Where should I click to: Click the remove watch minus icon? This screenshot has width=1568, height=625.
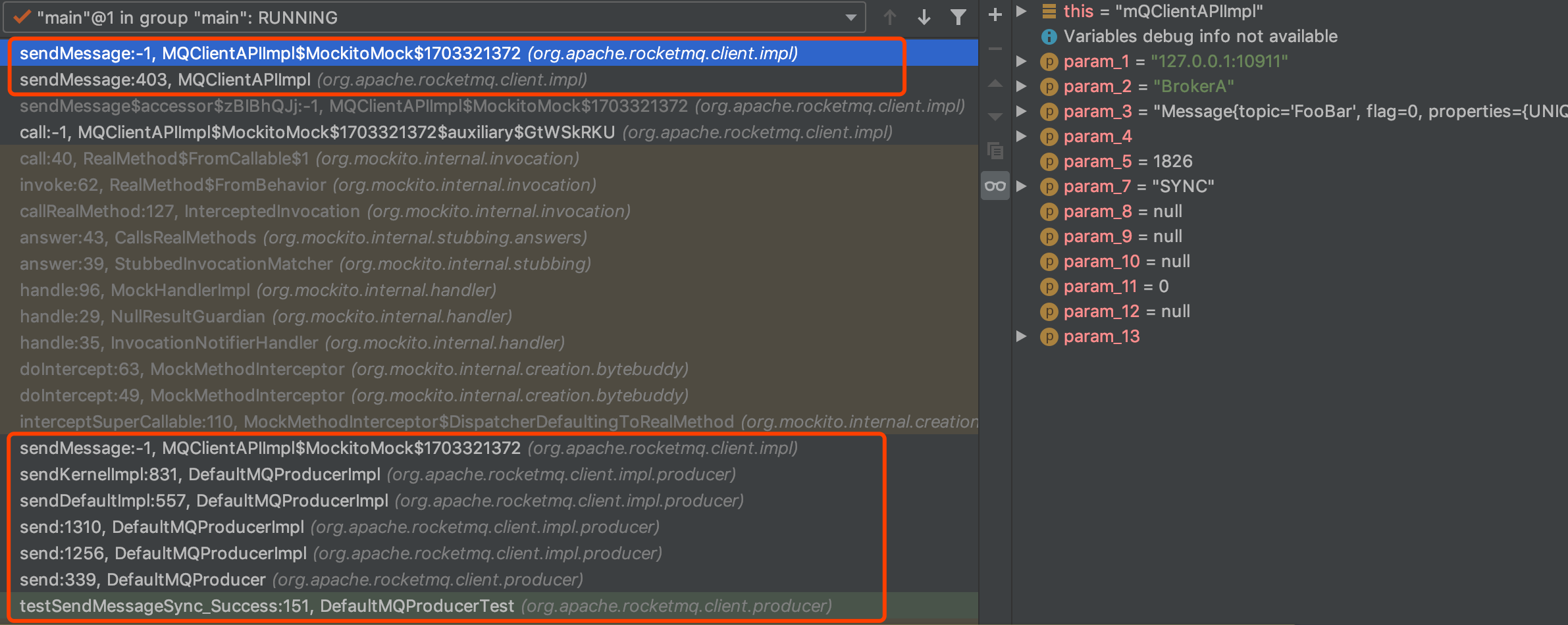[x=995, y=49]
